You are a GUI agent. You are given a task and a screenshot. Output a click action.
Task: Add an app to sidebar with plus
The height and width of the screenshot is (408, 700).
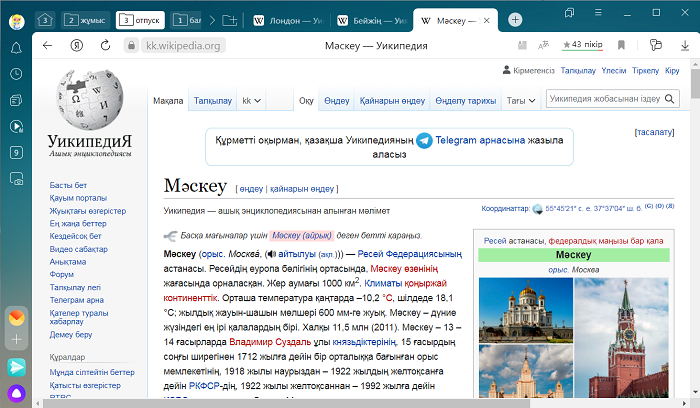[x=17, y=339]
